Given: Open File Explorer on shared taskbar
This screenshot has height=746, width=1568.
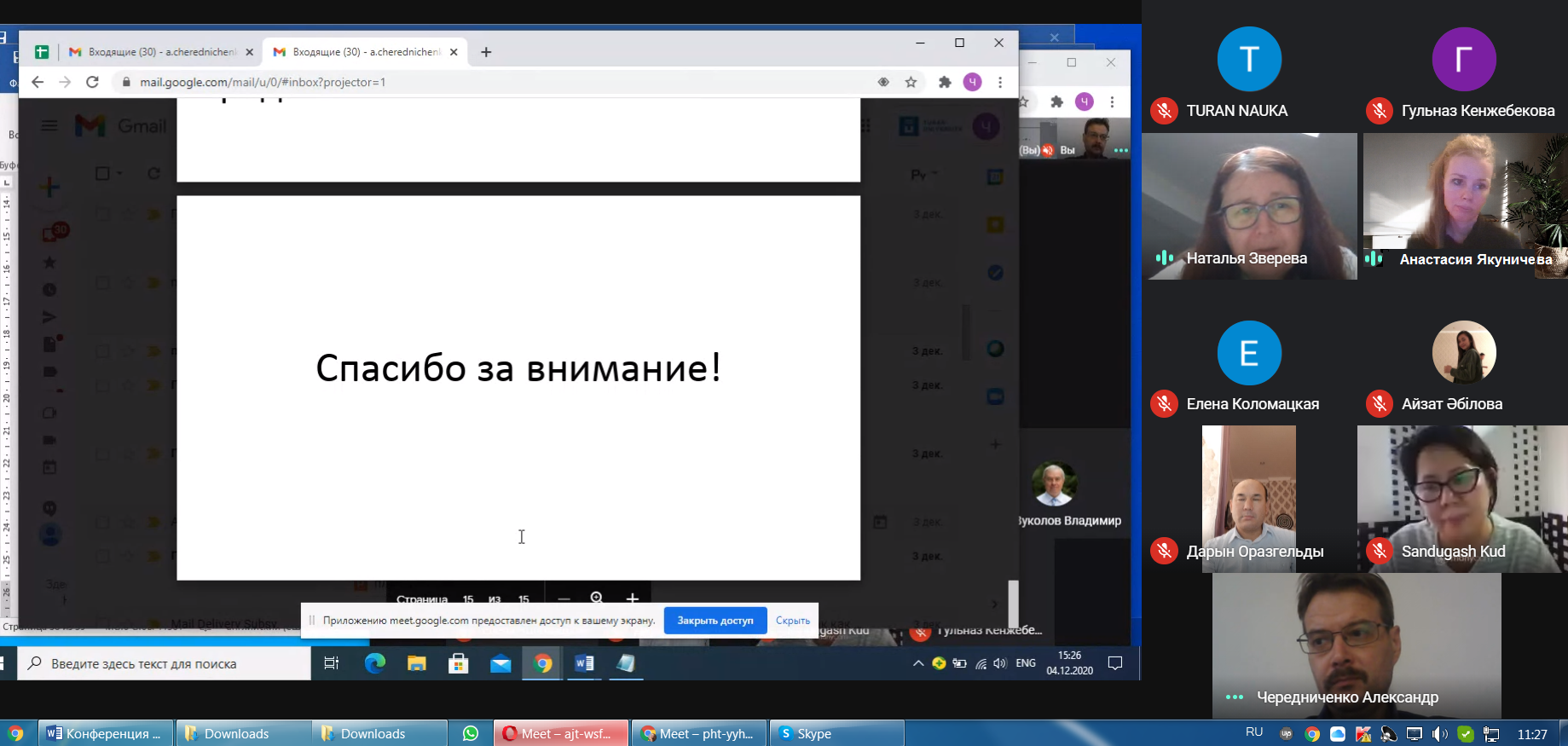Looking at the screenshot, I should [x=416, y=663].
